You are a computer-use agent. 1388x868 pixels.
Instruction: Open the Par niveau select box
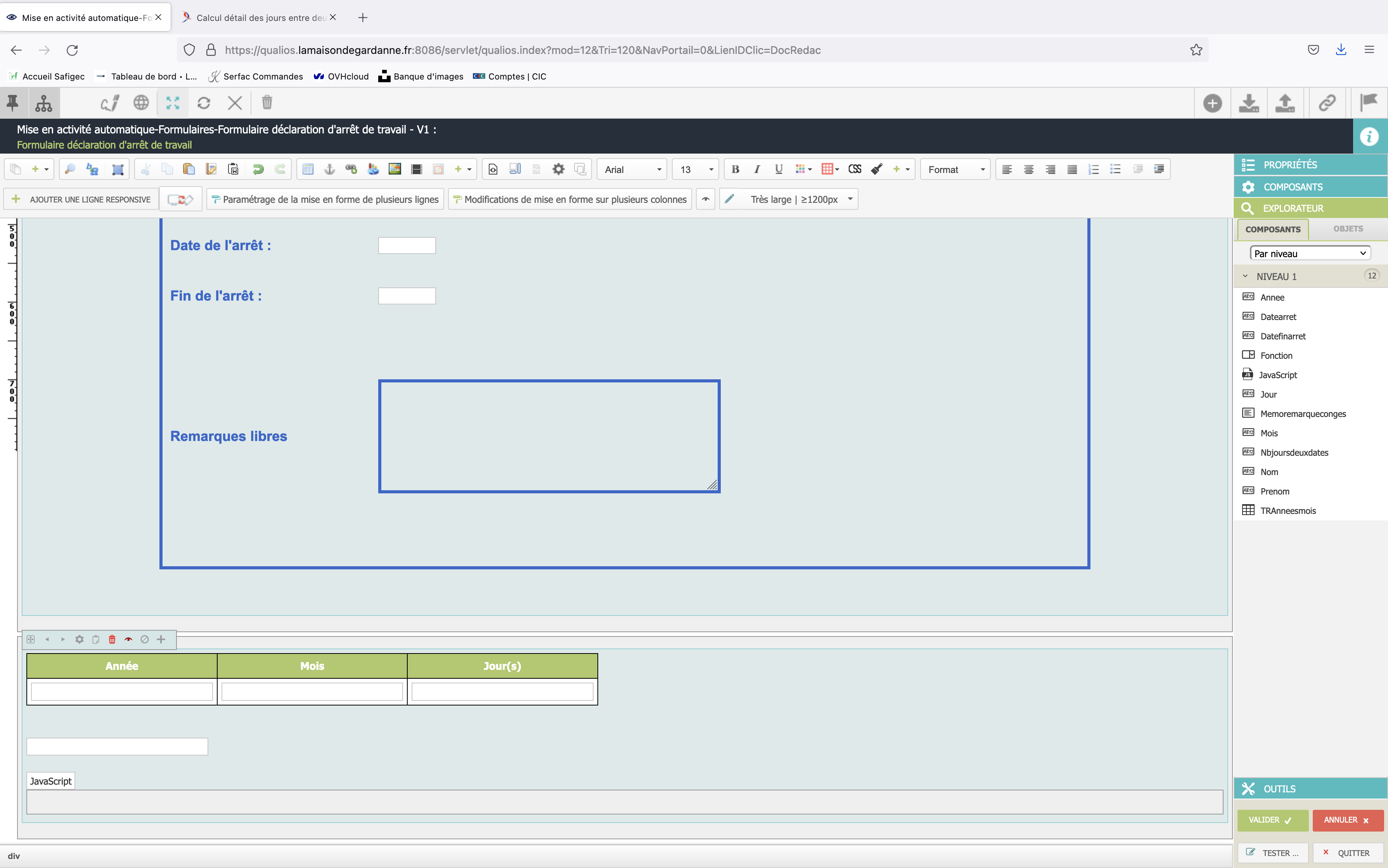tap(1310, 253)
